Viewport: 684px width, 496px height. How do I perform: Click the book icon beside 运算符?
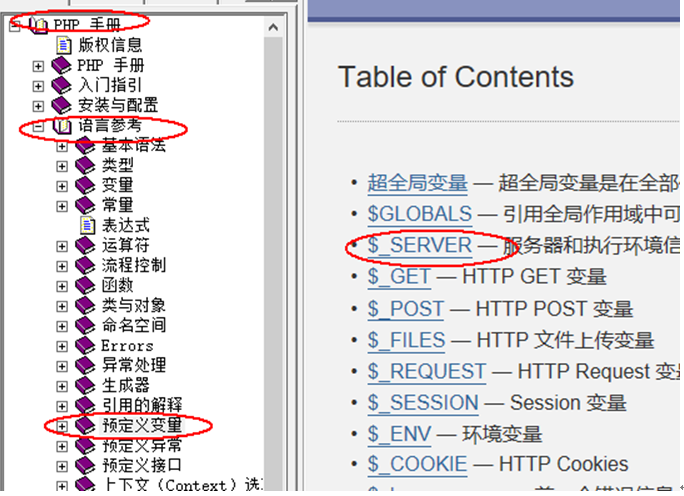(85, 246)
